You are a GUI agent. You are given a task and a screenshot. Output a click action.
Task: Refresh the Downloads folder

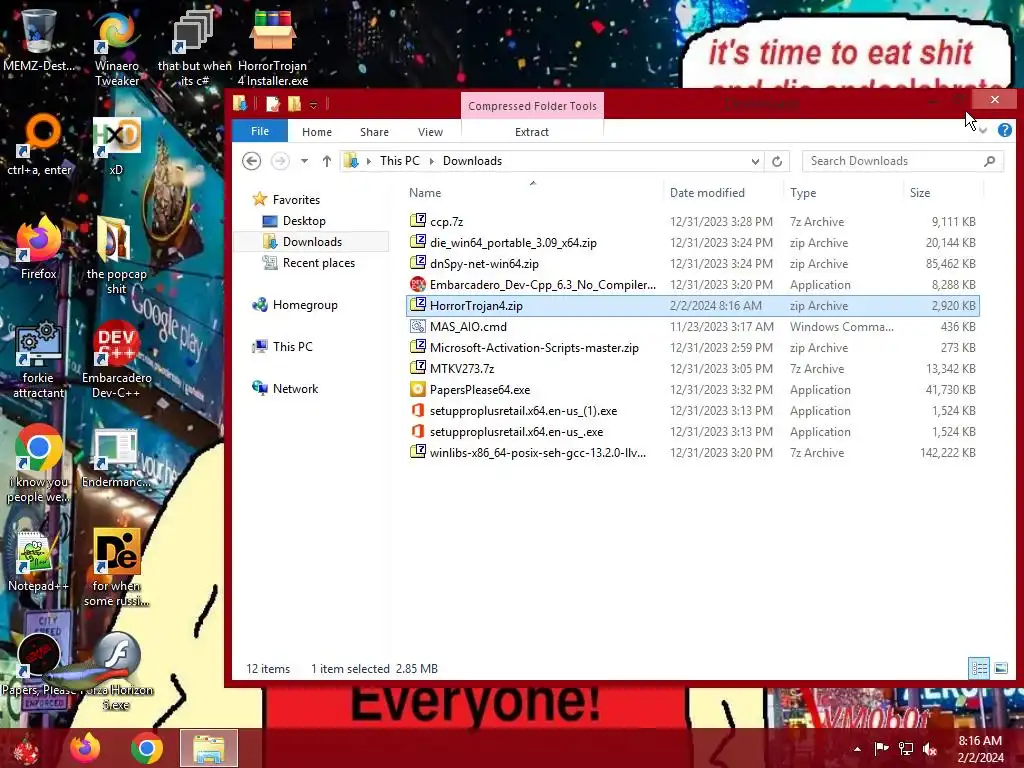coord(776,161)
